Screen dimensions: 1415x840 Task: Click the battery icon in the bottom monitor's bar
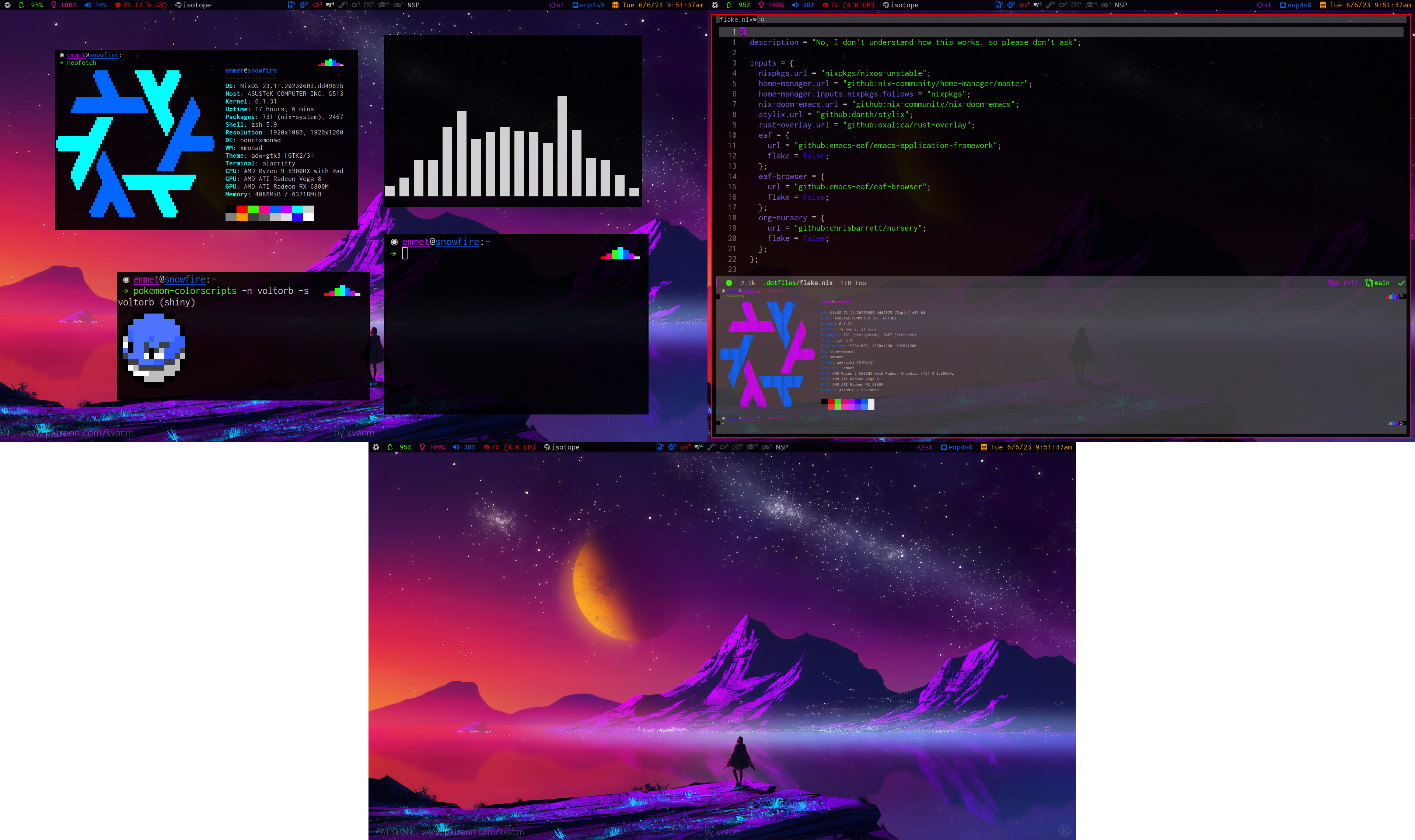(390, 447)
